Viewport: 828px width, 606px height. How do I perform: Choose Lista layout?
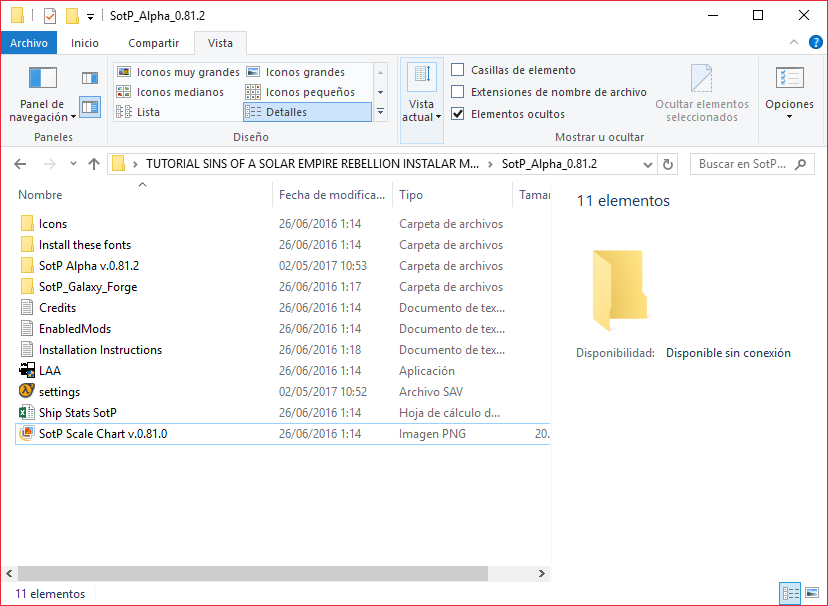click(x=138, y=112)
